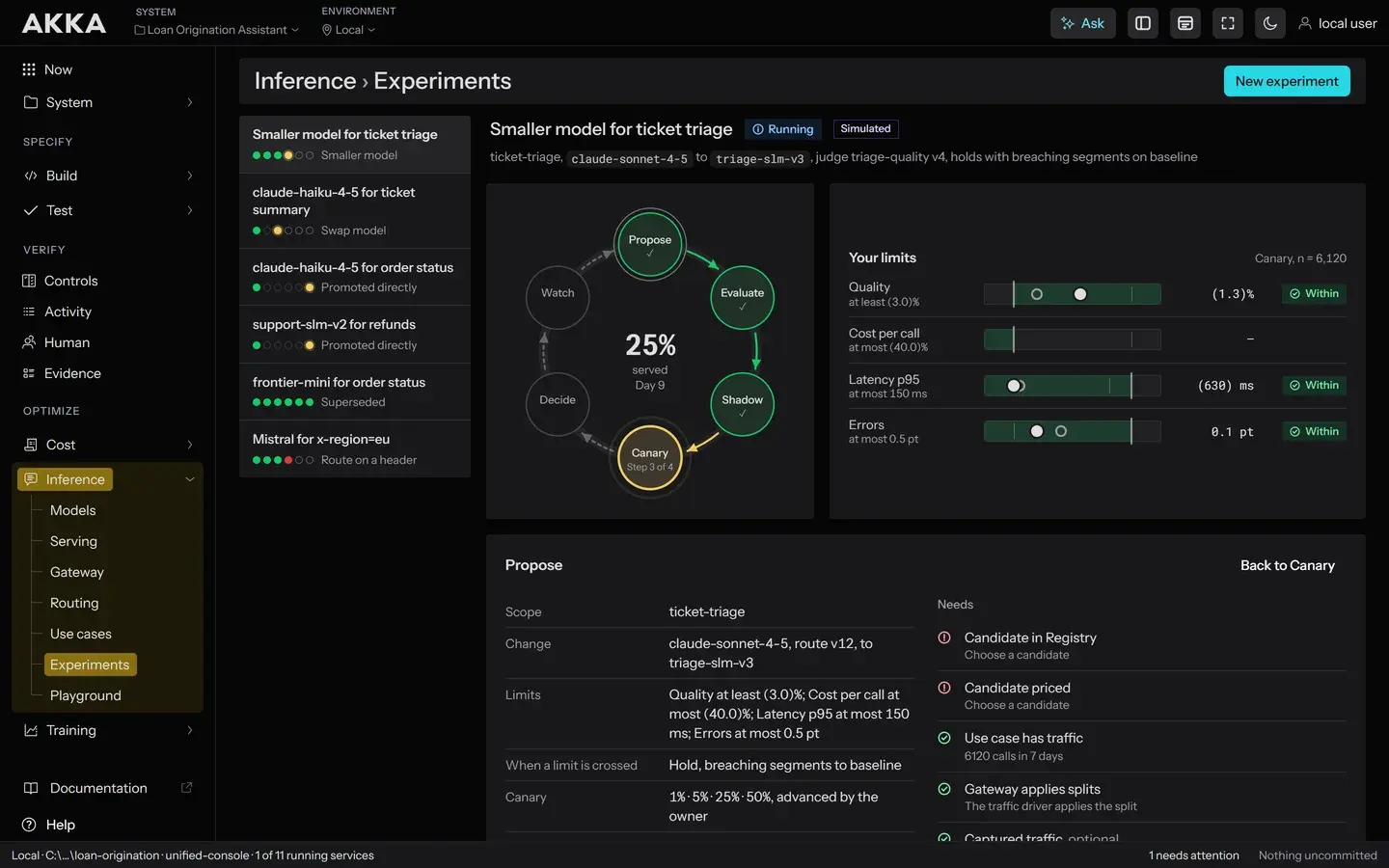This screenshot has width=1389, height=868.
Task: Select the Canary Step 3 of 4 node
Action: [650, 458]
